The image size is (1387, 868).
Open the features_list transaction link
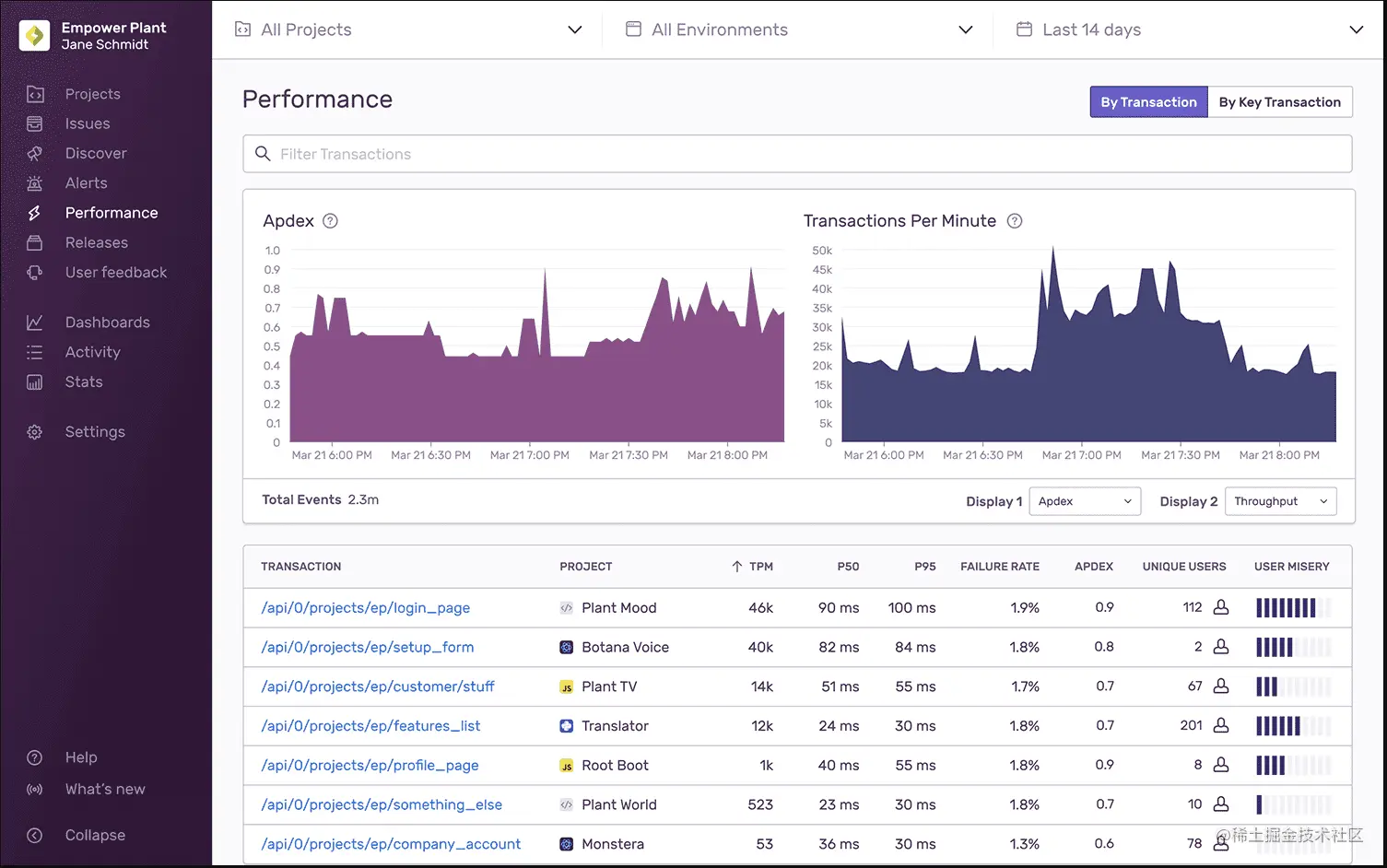tap(370, 726)
